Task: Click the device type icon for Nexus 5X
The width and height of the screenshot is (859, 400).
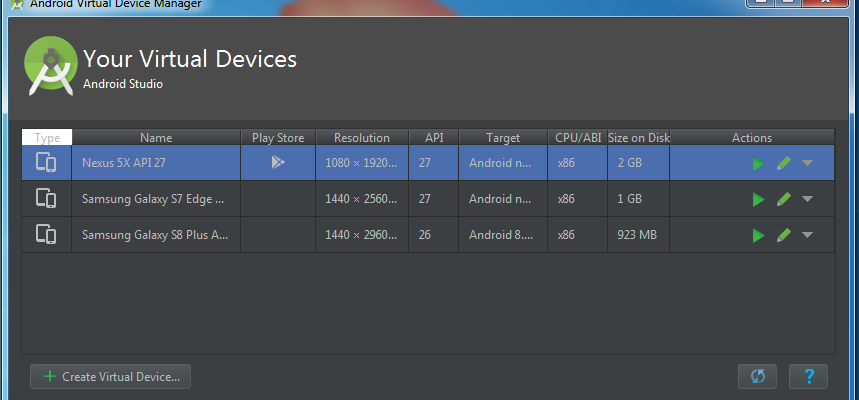Action: tap(46, 163)
